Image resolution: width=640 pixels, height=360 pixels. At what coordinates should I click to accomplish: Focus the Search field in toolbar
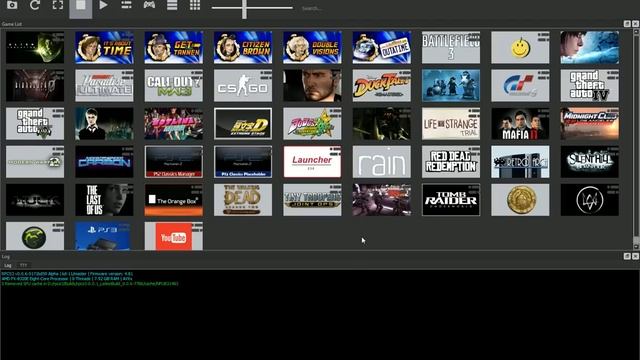click(x=312, y=8)
